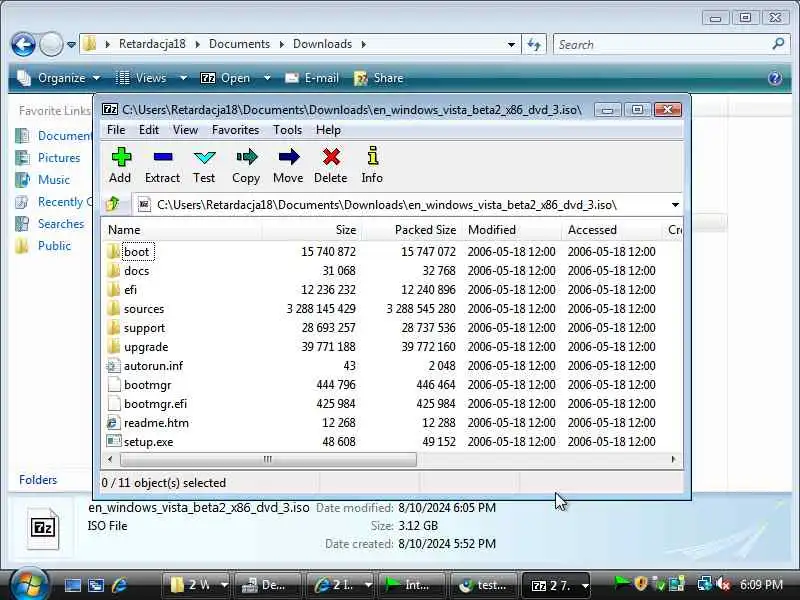Select the sources folder
This screenshot has width=800, height=600.
pos(143,309)
